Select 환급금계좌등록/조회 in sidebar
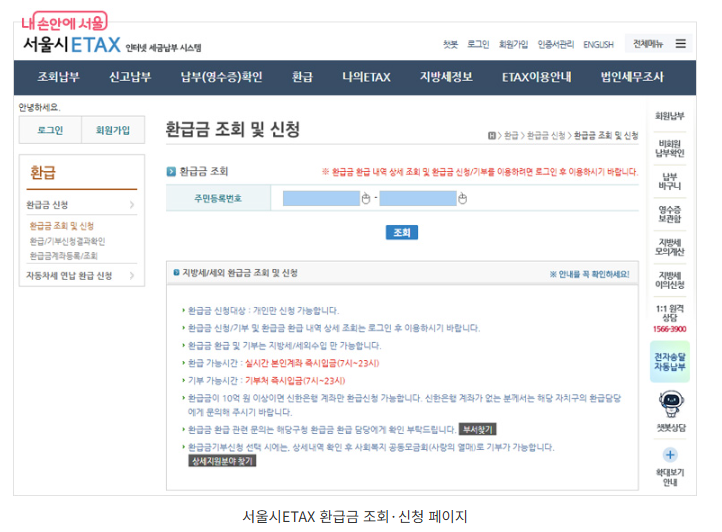Screen dimensions: 722x532 point(64,256)
